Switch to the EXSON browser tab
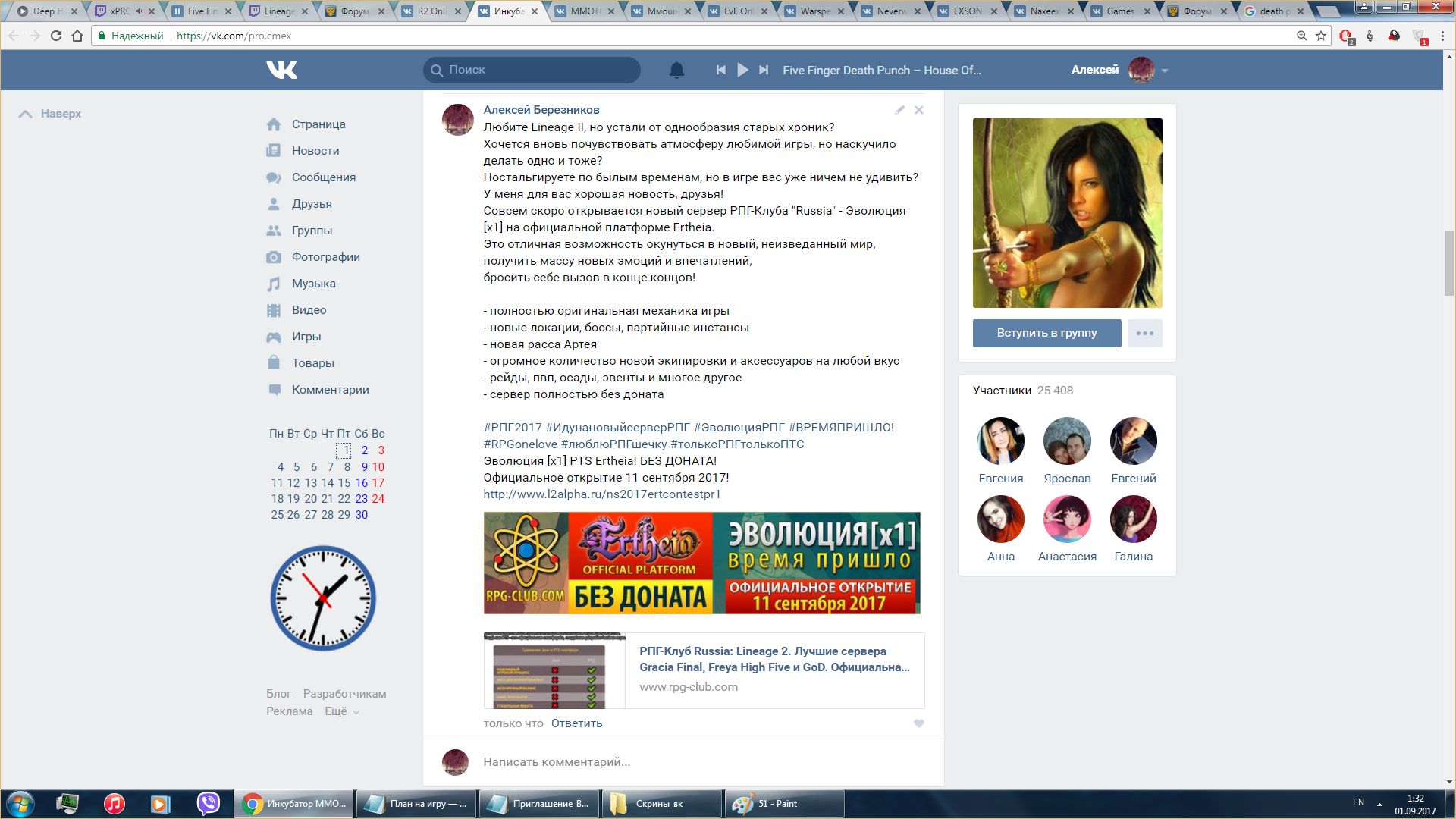The image size is (1456, 819). [x=967, y=11]
